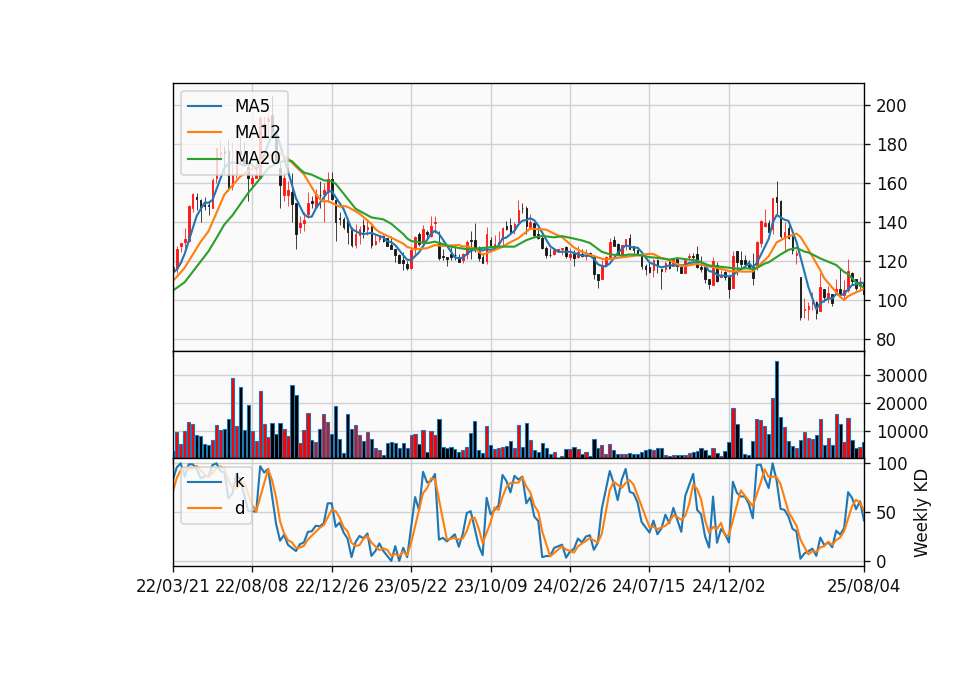Click the 22/12/26 date label
This screenshot has width=960, height=690.
[x=332, y=586]
